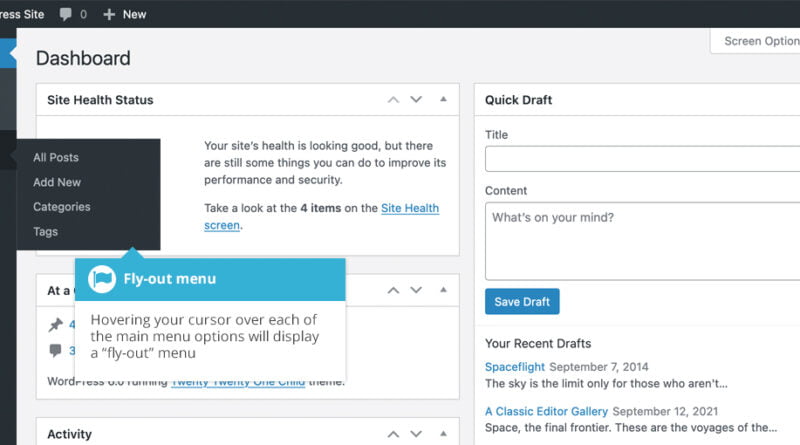The height and width of the screenshot is (445, 800).
Task: Choose Add New from fly-out menu
Action: [57, 182]
